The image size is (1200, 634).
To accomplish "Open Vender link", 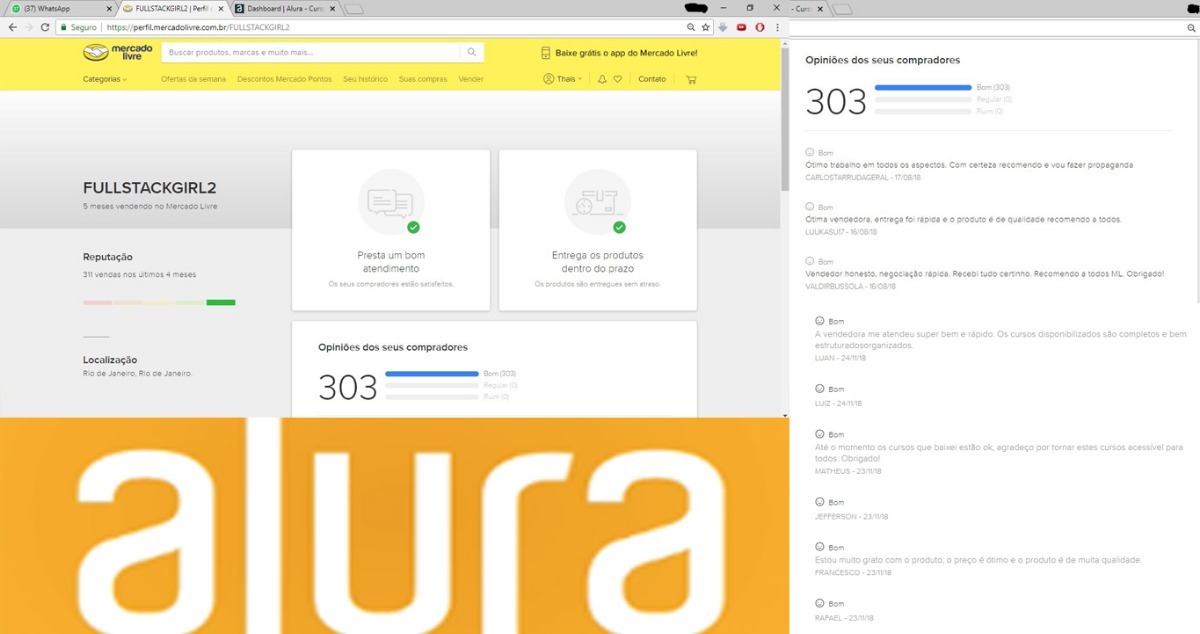I will click(x=471, y=79).
